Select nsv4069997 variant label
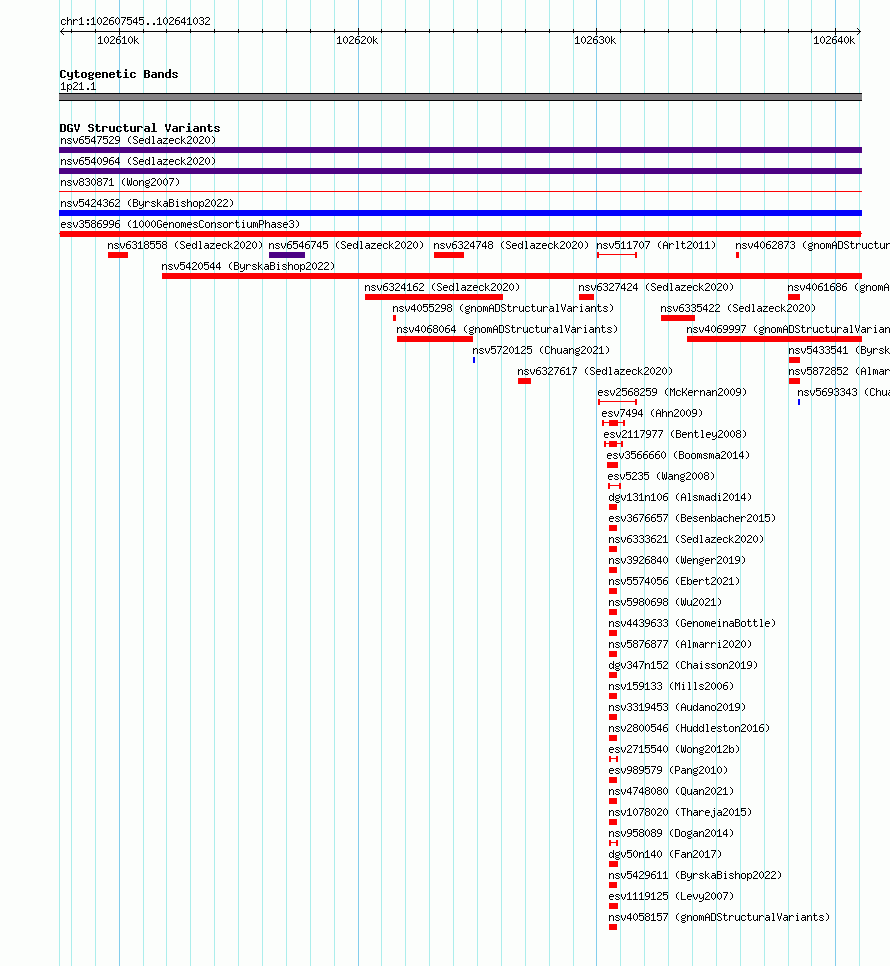This screenshot has width=890, height=966. 788,329
